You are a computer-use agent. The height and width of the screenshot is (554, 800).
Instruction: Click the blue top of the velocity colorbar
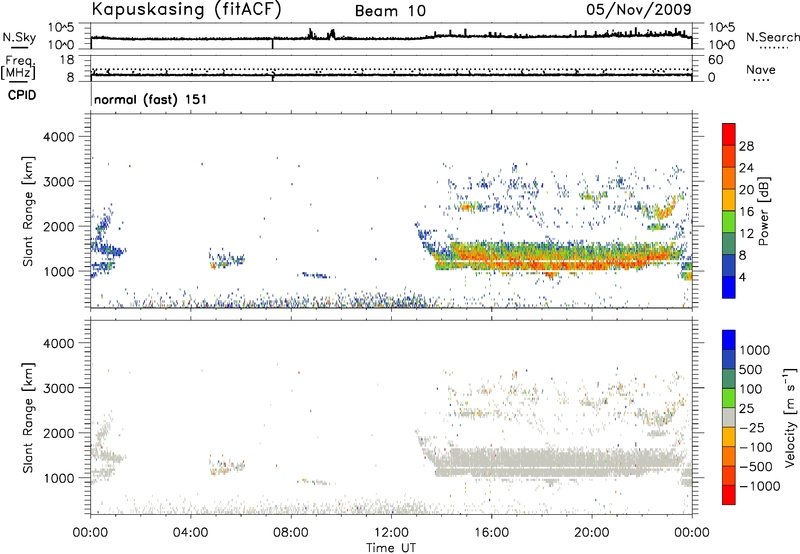pyautogui.click(x=729, y=340)
